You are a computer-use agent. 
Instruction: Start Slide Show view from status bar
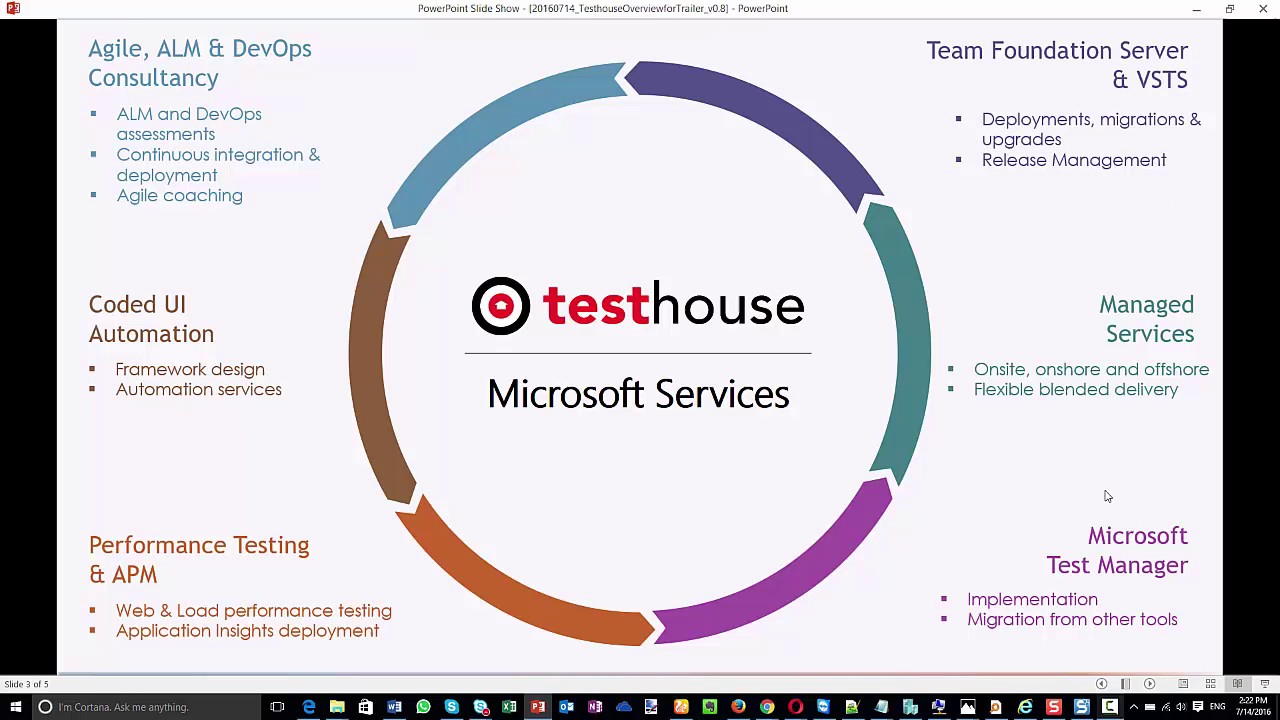pyautogui.click(x=1264, y=684)
